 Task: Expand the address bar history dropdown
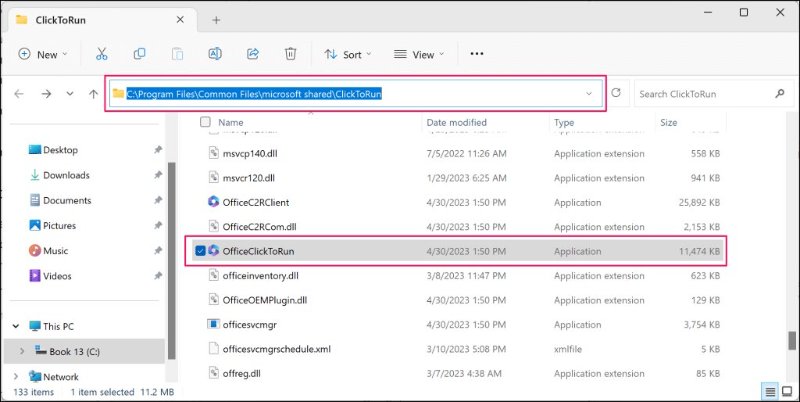(x=589, y=94)
